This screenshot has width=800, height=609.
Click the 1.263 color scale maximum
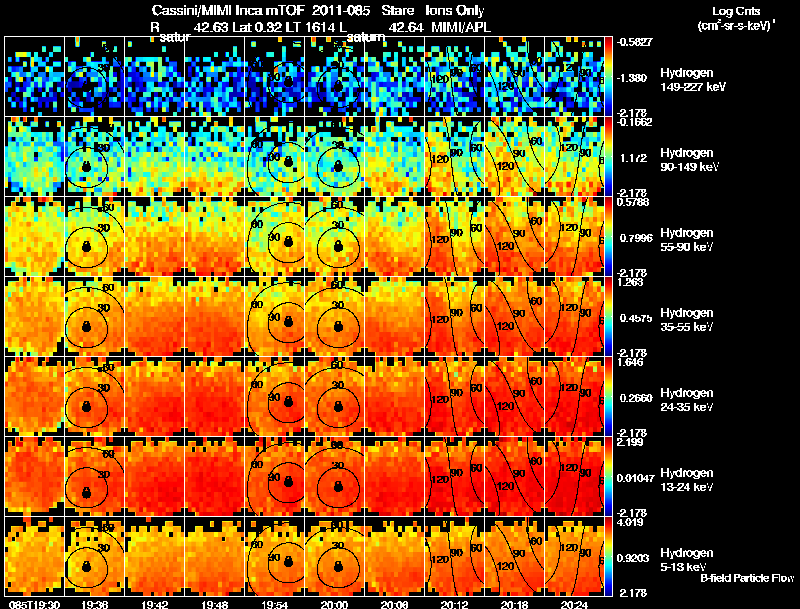631,282
